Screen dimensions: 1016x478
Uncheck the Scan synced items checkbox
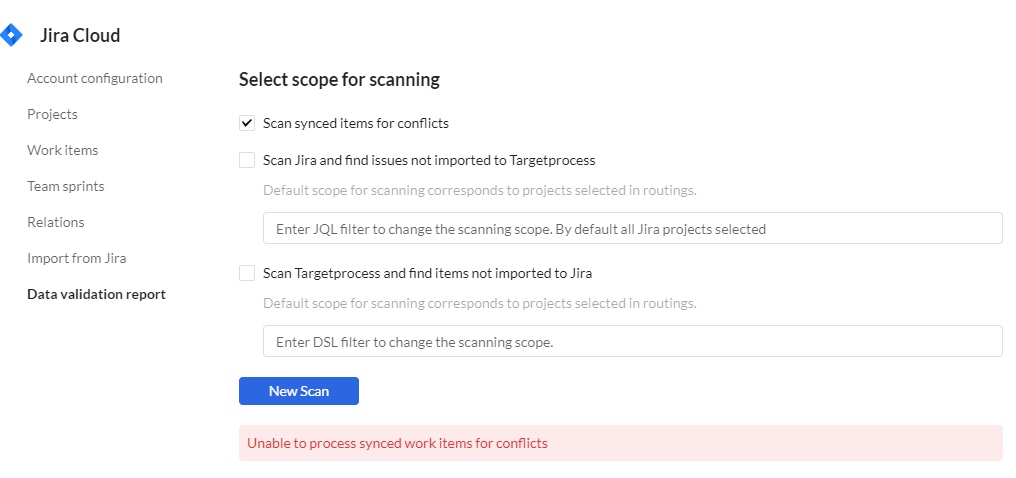pyautogui.click(x=247, y=124)
